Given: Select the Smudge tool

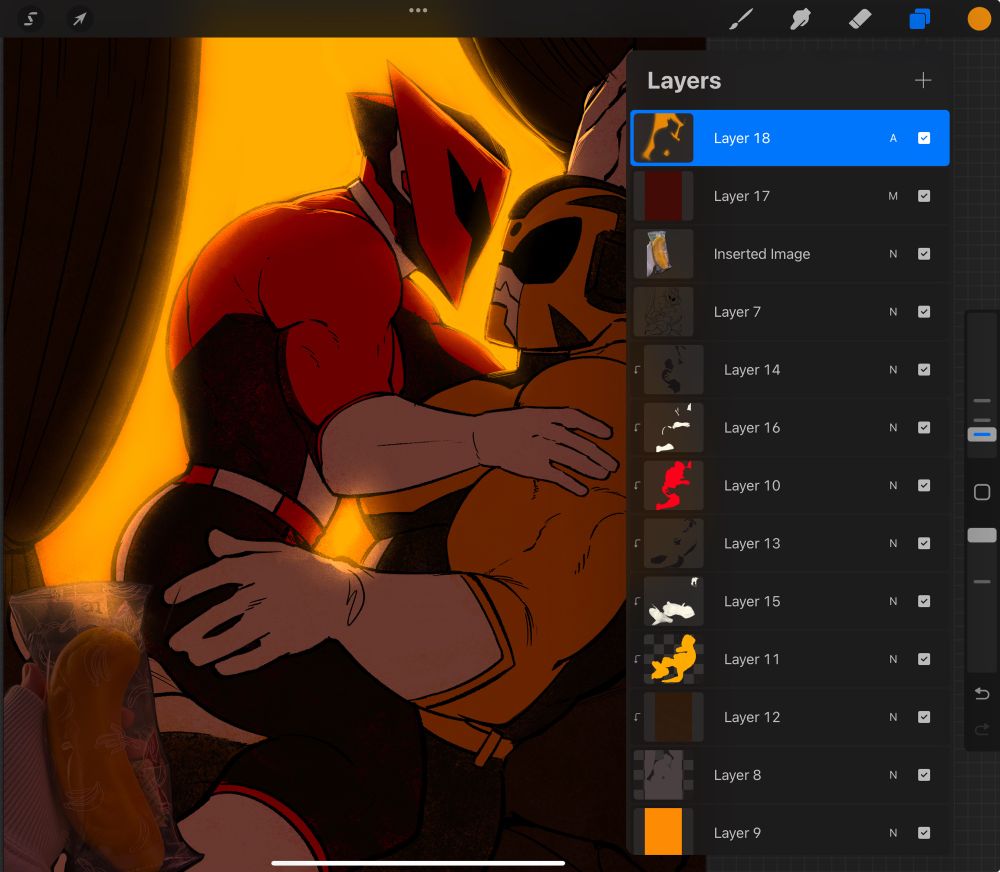Looking at the screenshot, I should tap(800, 19).
